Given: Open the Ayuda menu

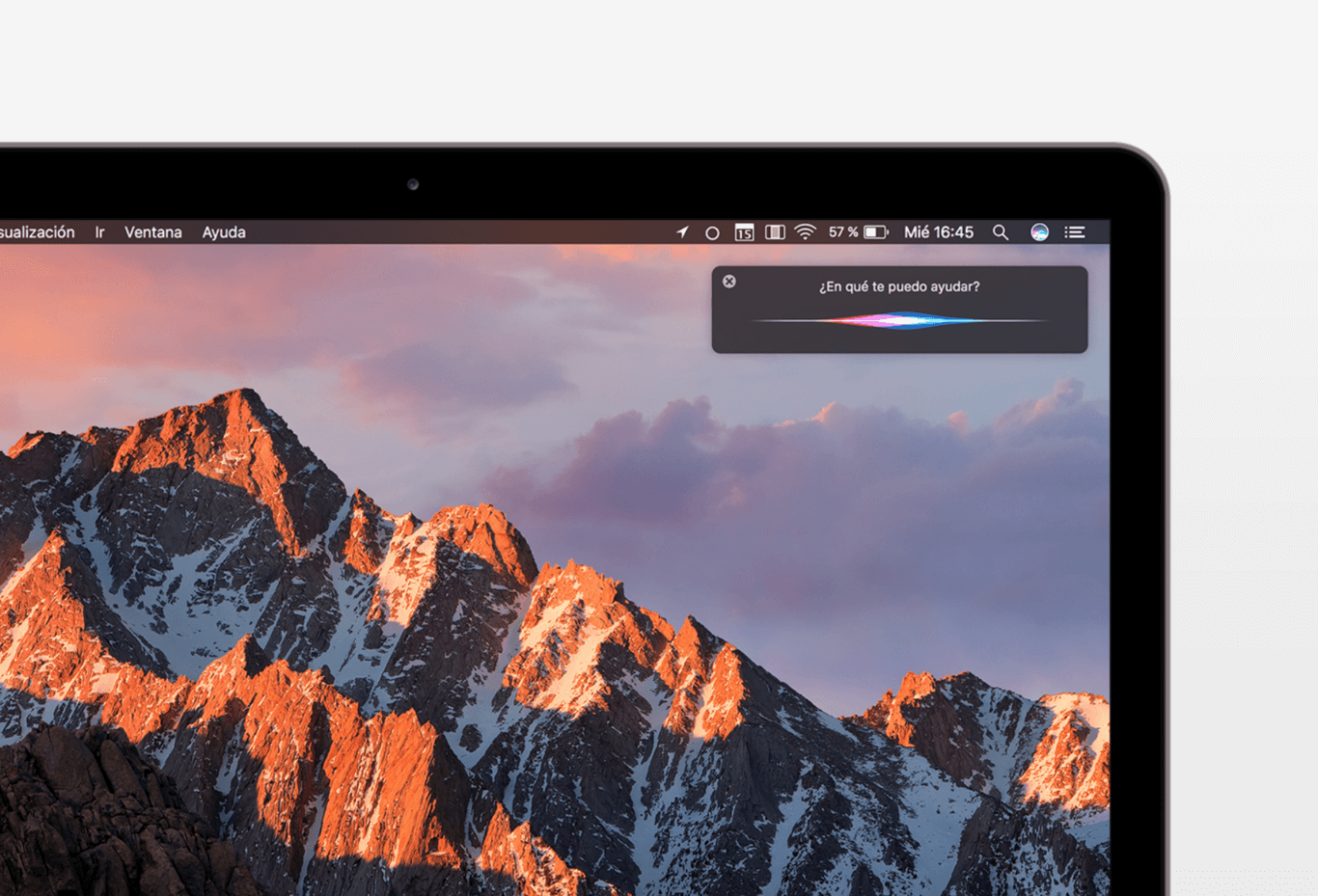Looking at the screenshot, I should coord(224,231).
